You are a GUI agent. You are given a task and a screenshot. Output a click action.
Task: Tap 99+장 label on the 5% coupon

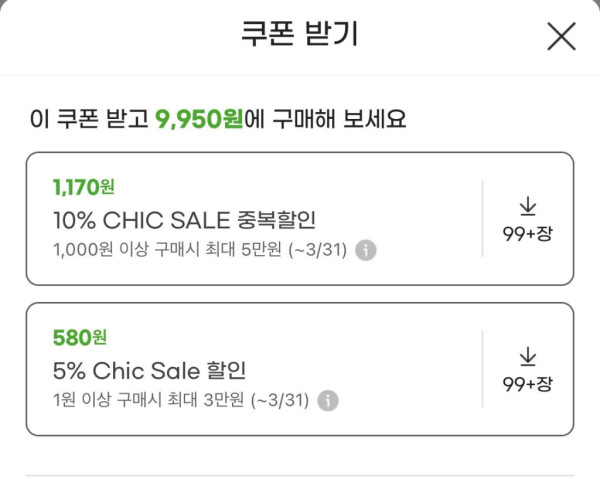click(528, 385)
